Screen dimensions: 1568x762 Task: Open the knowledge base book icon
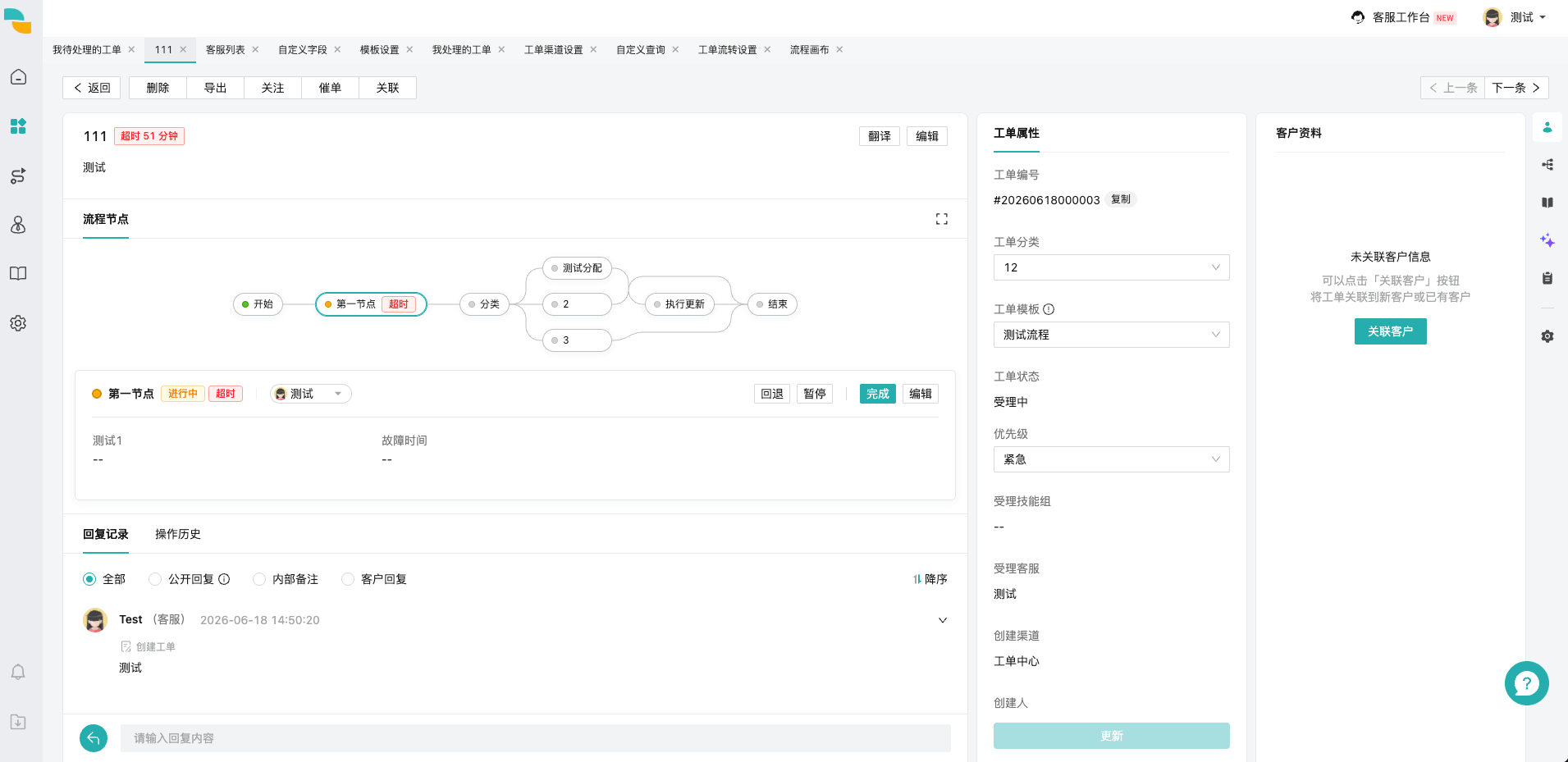[18, 274]
